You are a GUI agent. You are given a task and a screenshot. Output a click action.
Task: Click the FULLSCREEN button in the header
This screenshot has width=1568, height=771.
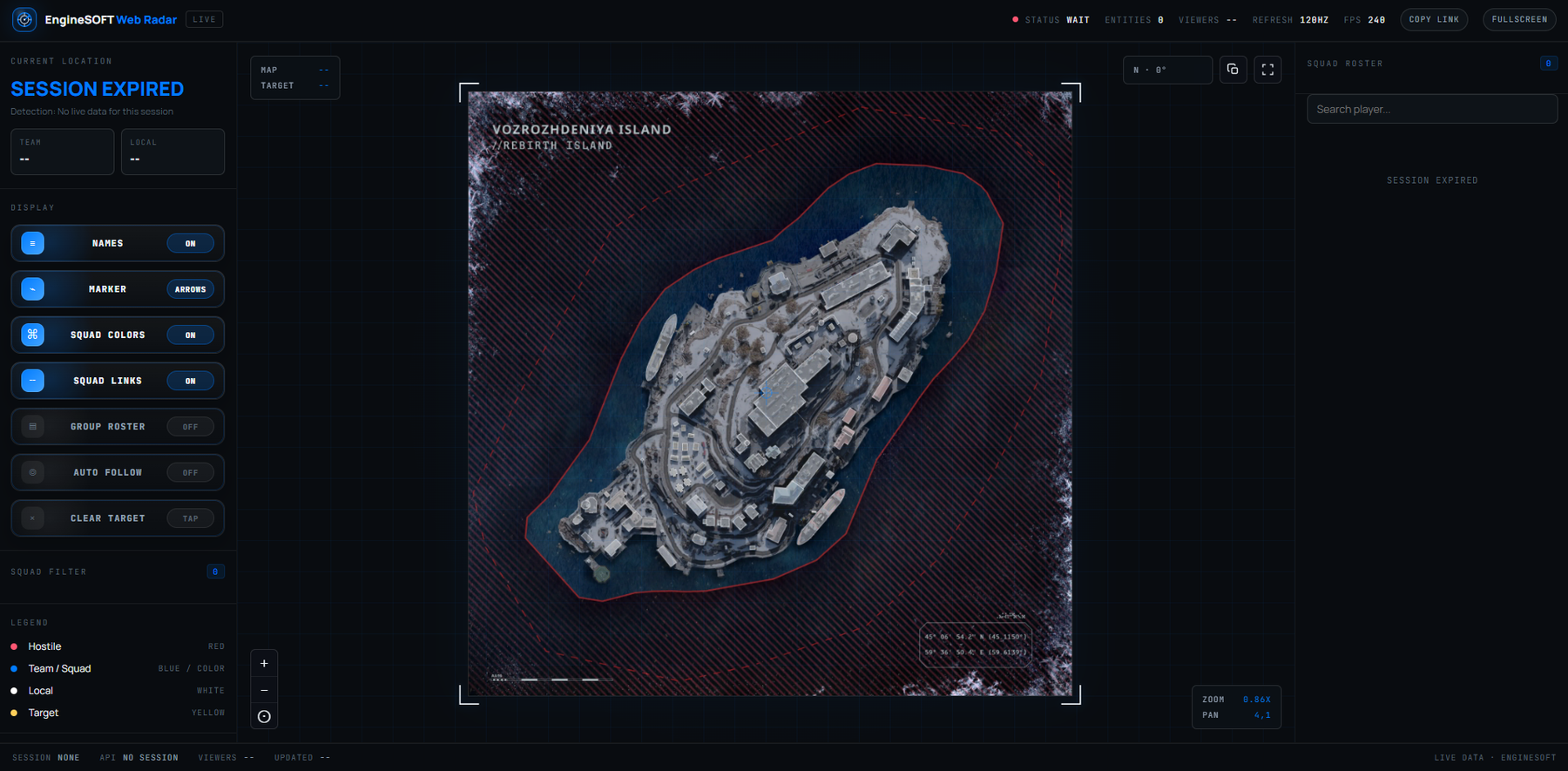1519,19
